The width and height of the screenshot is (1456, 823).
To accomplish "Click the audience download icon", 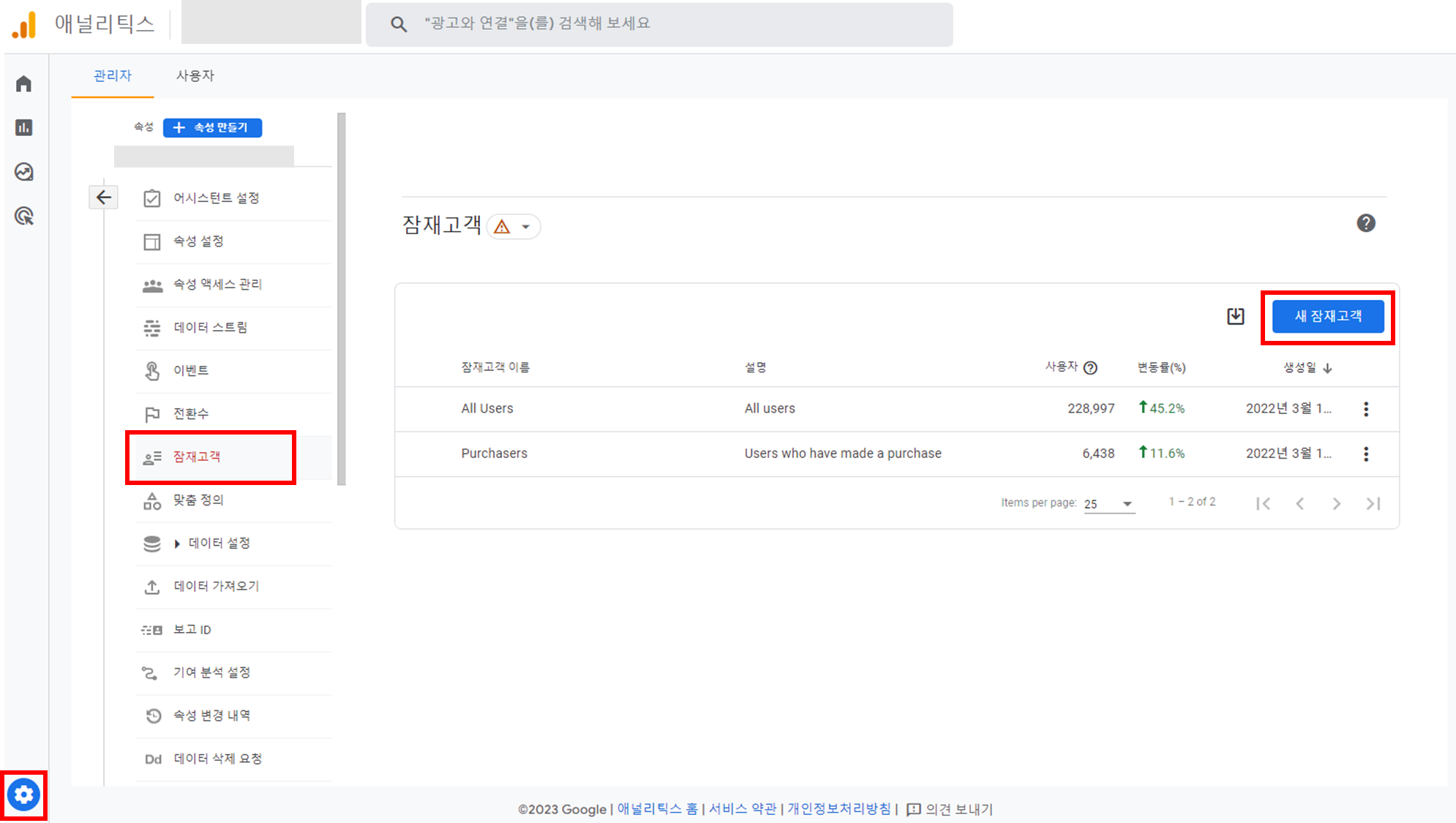I will (x=1235, y=316).
